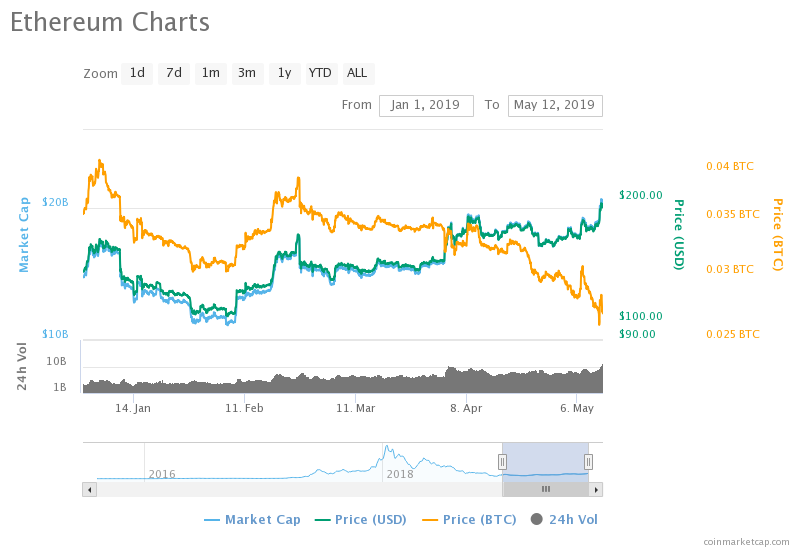This screenshot has width=800, height=550.
Task: Click the 24h Vol vertical axis title
Action: click(22, 367)
